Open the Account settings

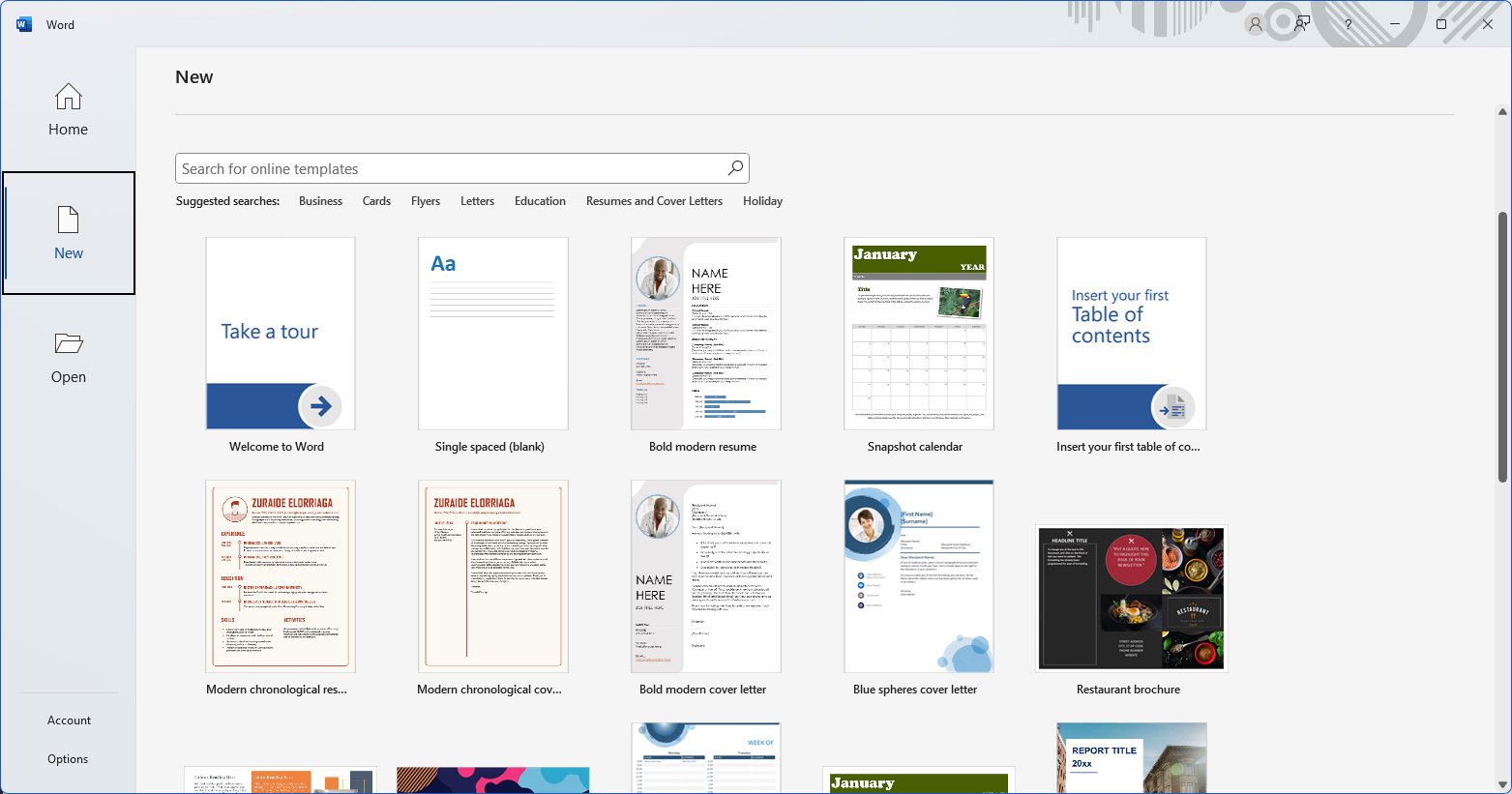68,720
